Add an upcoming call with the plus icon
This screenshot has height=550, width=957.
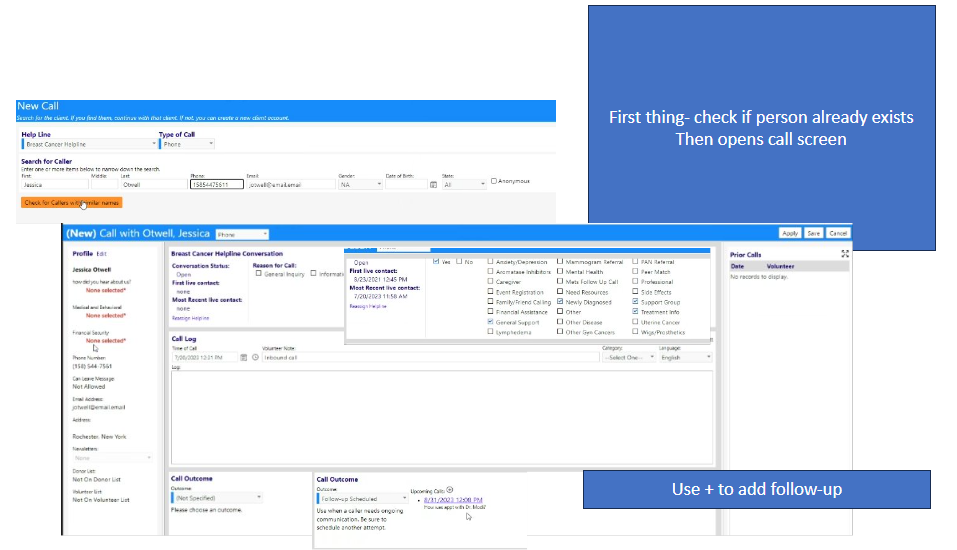tap(450, 490)
